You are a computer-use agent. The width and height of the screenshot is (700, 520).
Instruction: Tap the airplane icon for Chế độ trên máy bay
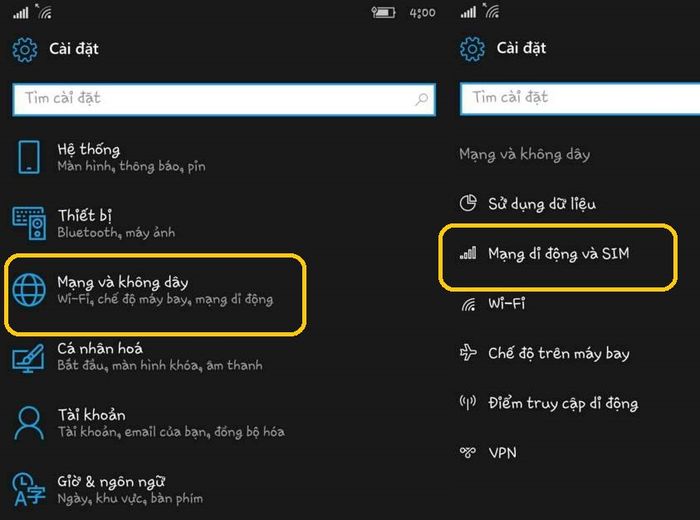coord(468,353)
